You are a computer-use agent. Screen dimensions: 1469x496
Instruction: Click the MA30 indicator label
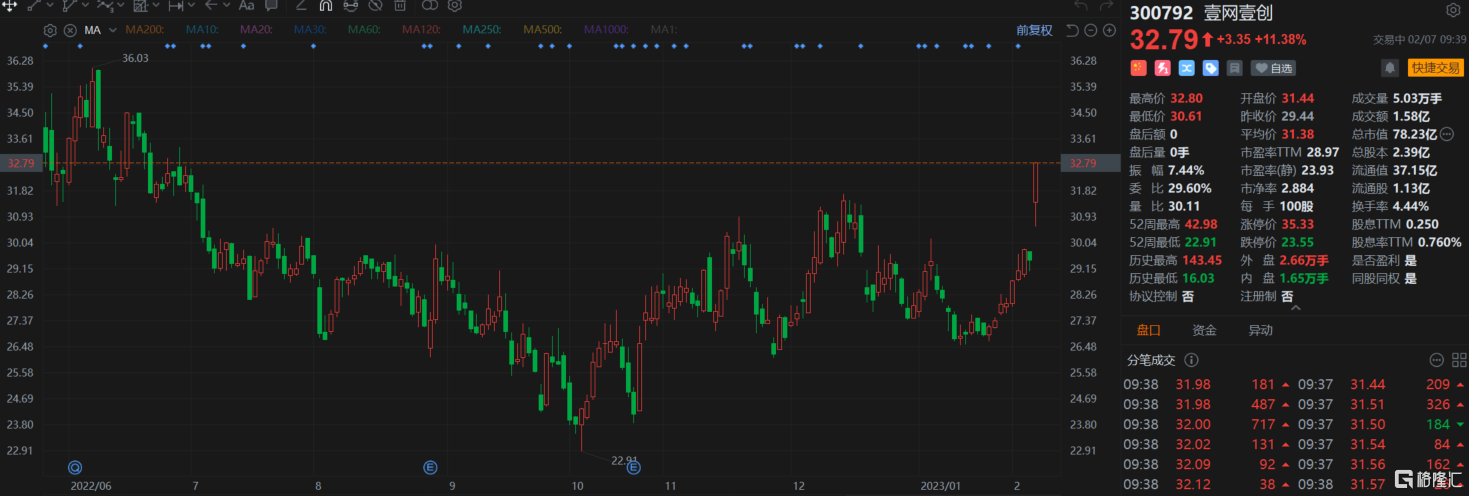[x=310, y=30]
